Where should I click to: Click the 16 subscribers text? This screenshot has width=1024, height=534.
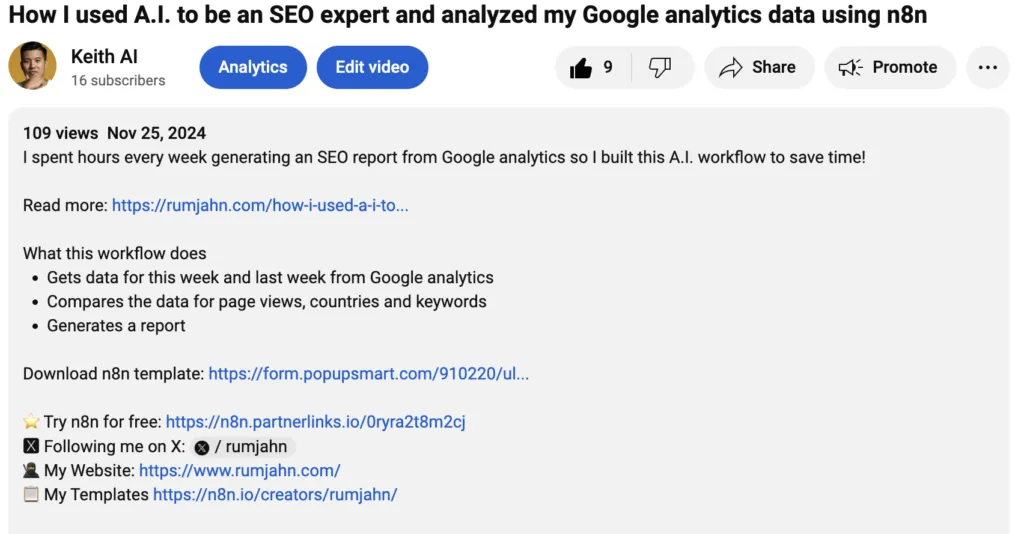[x=118, y=80]
